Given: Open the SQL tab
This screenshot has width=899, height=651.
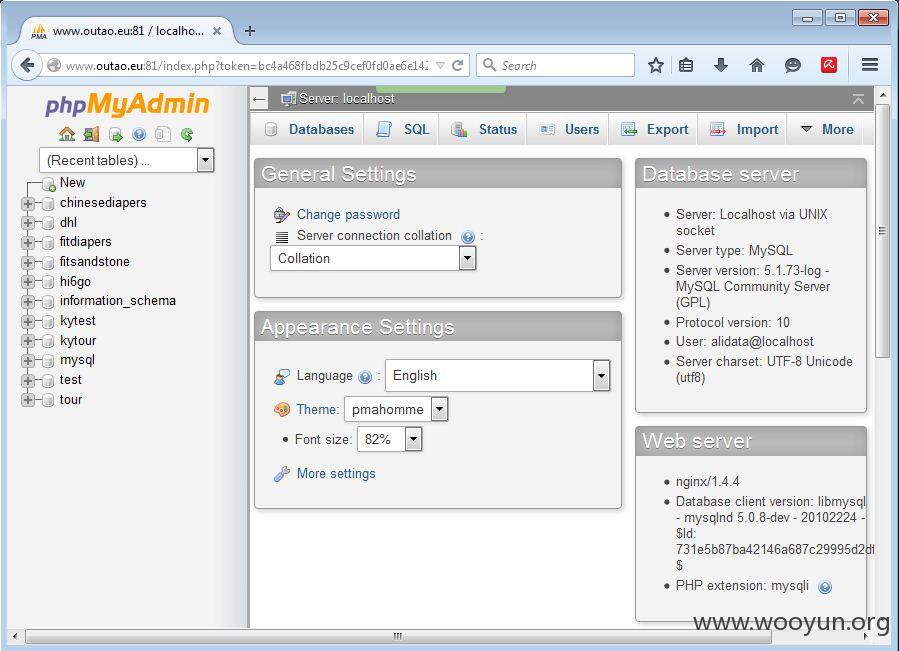Looking at the screenshot, I should click(402, 130).
